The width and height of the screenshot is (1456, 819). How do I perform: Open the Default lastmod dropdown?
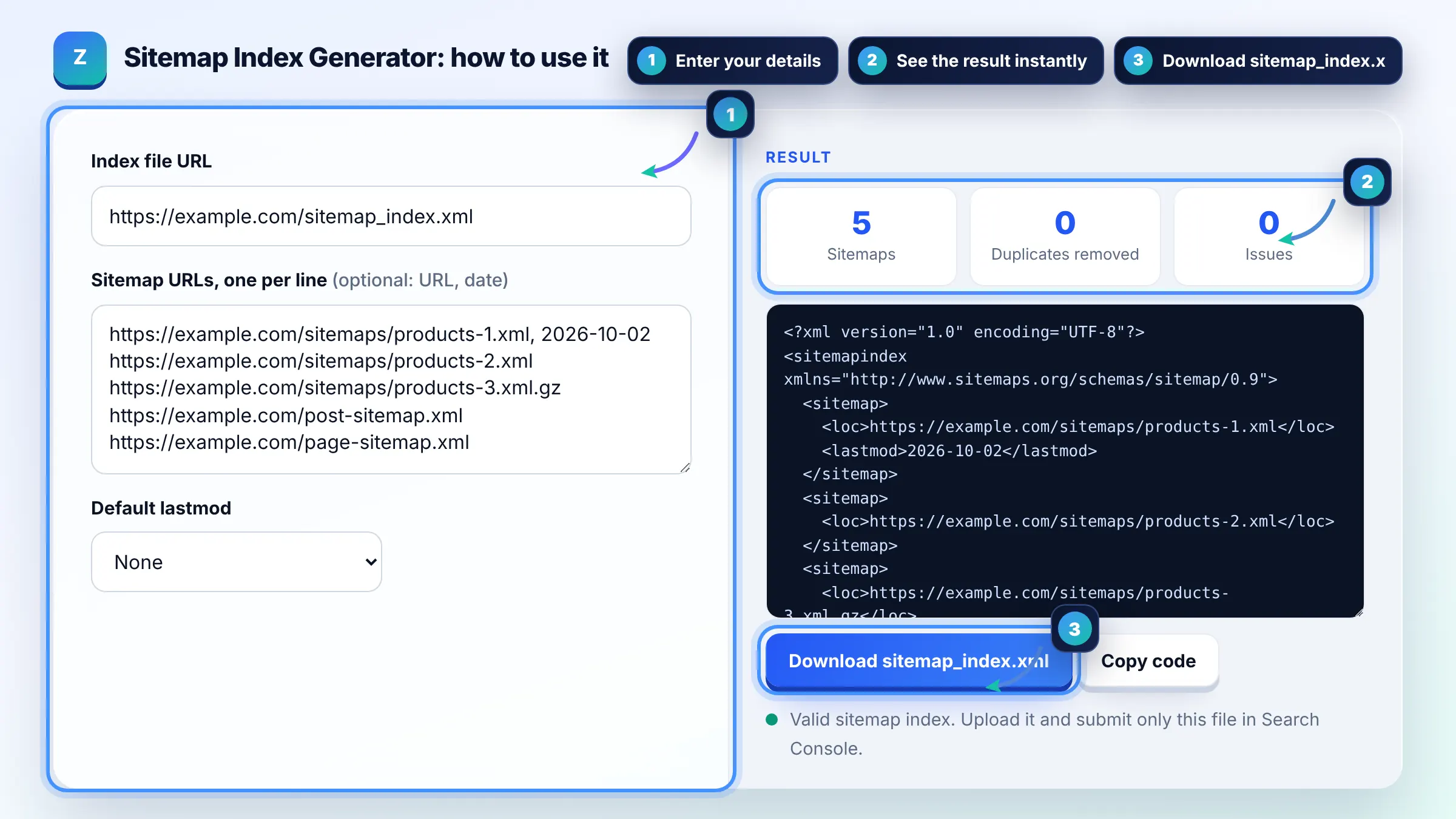[x=237, y=562]
